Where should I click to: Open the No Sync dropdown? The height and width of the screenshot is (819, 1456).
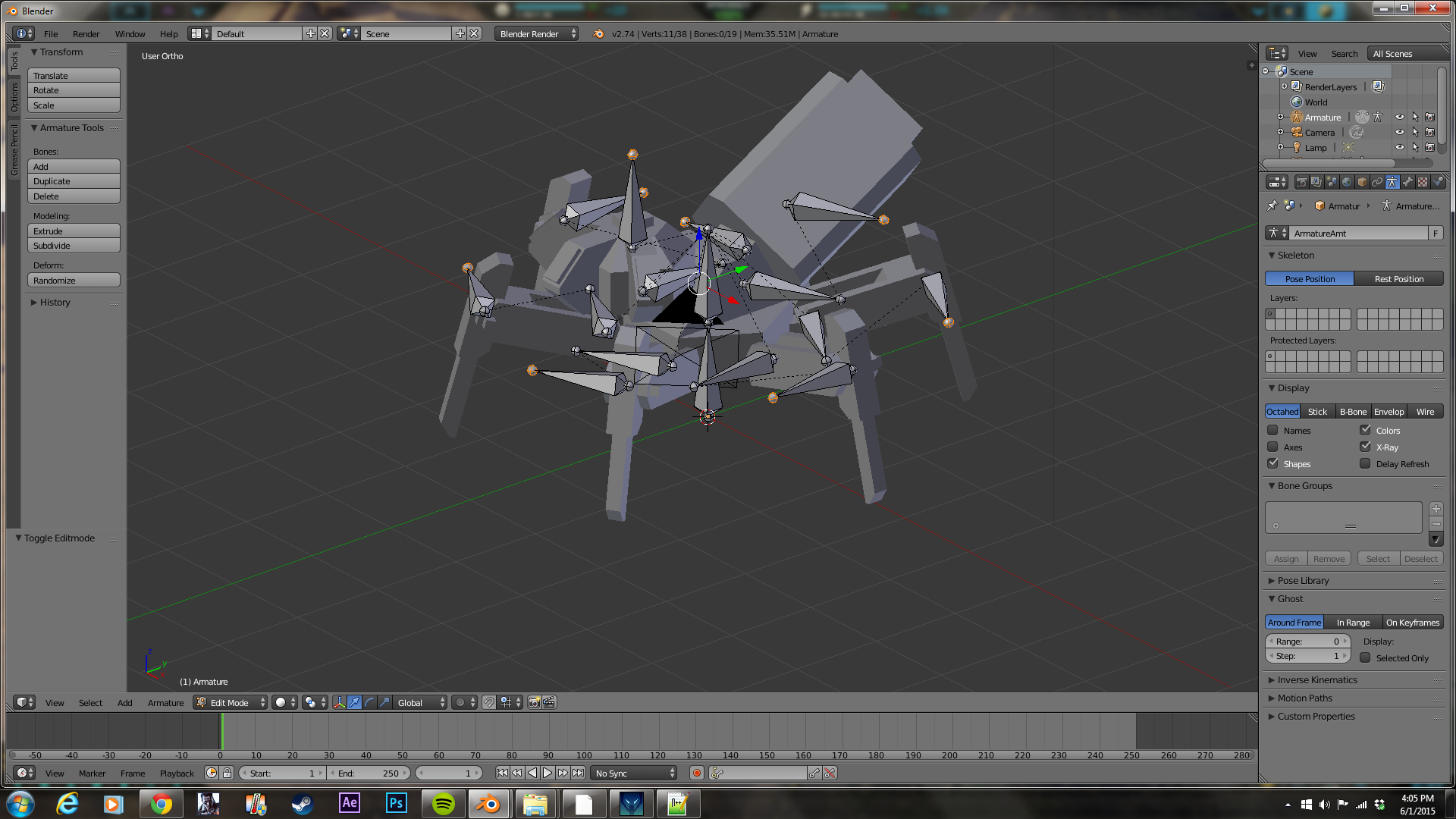634,773
